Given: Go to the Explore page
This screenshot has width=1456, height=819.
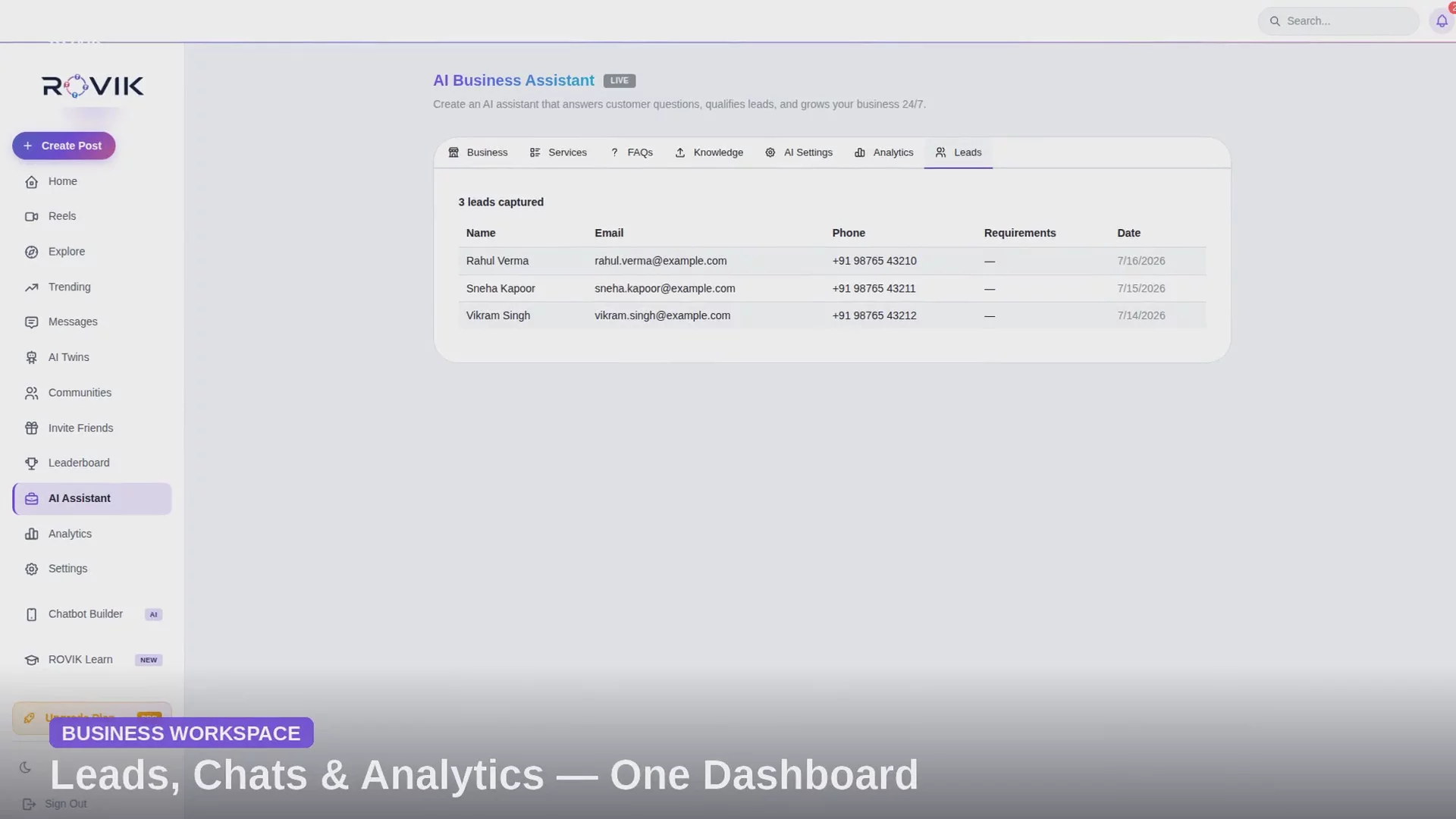Looking at the screenshot, I should pos(92,252).
